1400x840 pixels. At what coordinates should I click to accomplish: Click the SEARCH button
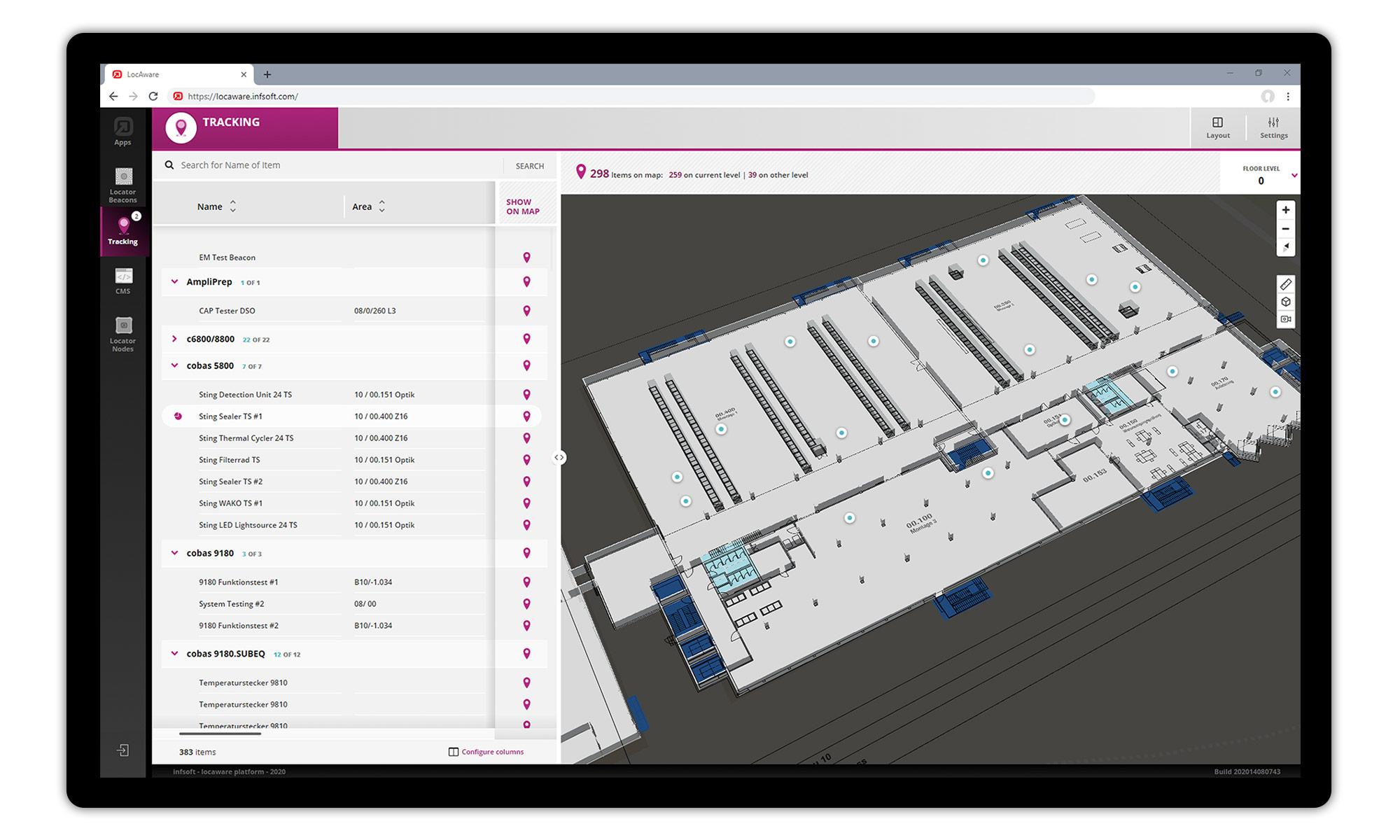click(x=529, y=166)
